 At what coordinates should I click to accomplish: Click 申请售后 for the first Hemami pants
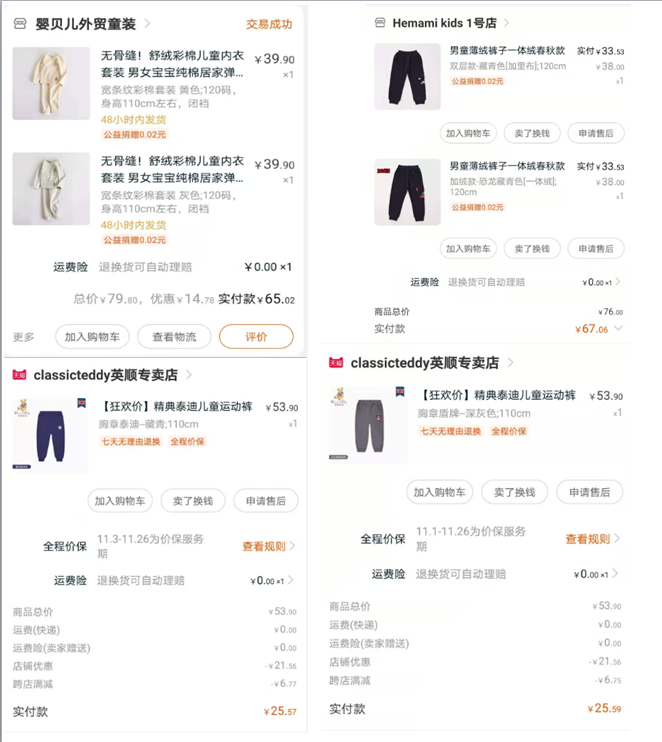point(596,133)
